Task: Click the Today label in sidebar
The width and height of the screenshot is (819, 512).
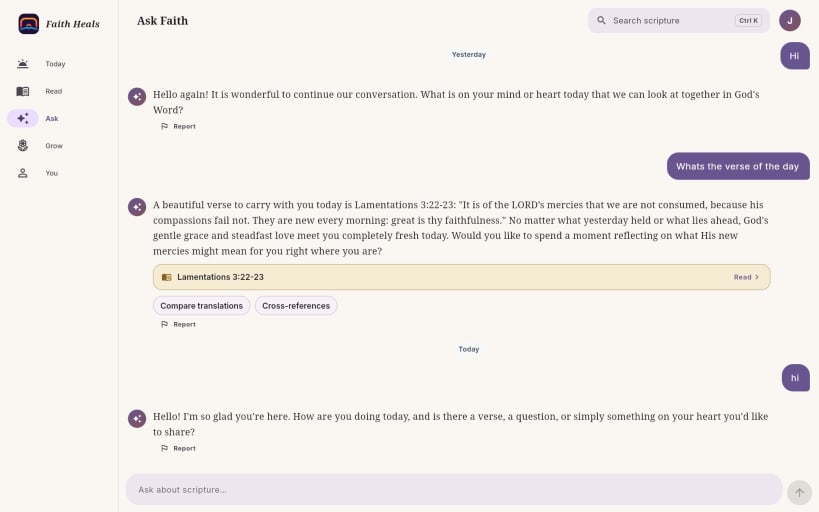Action: point(55,64)
